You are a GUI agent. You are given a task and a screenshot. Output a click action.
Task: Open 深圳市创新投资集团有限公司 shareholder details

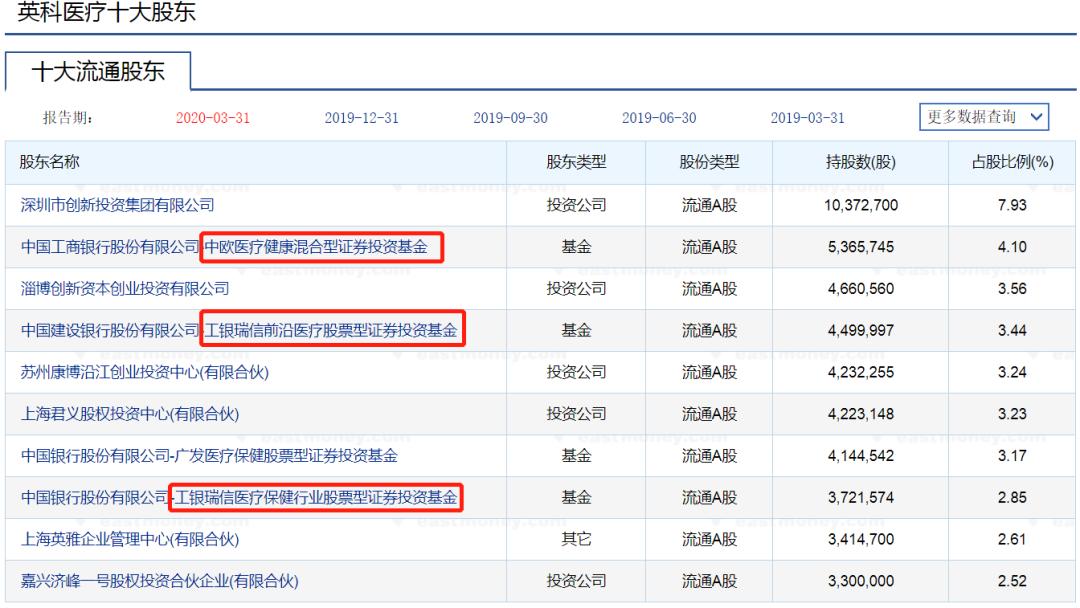click(x=117, y=204)
